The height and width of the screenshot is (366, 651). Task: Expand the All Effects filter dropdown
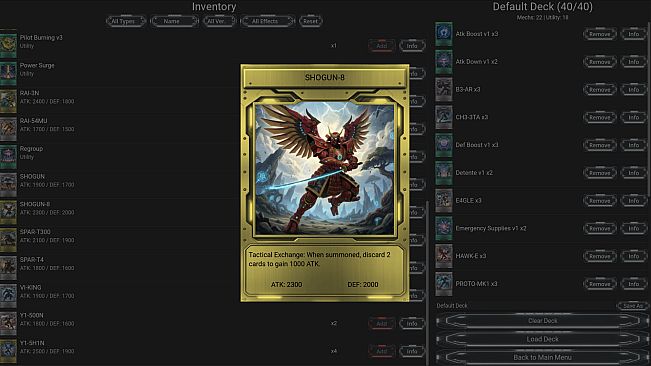(268, 21)
